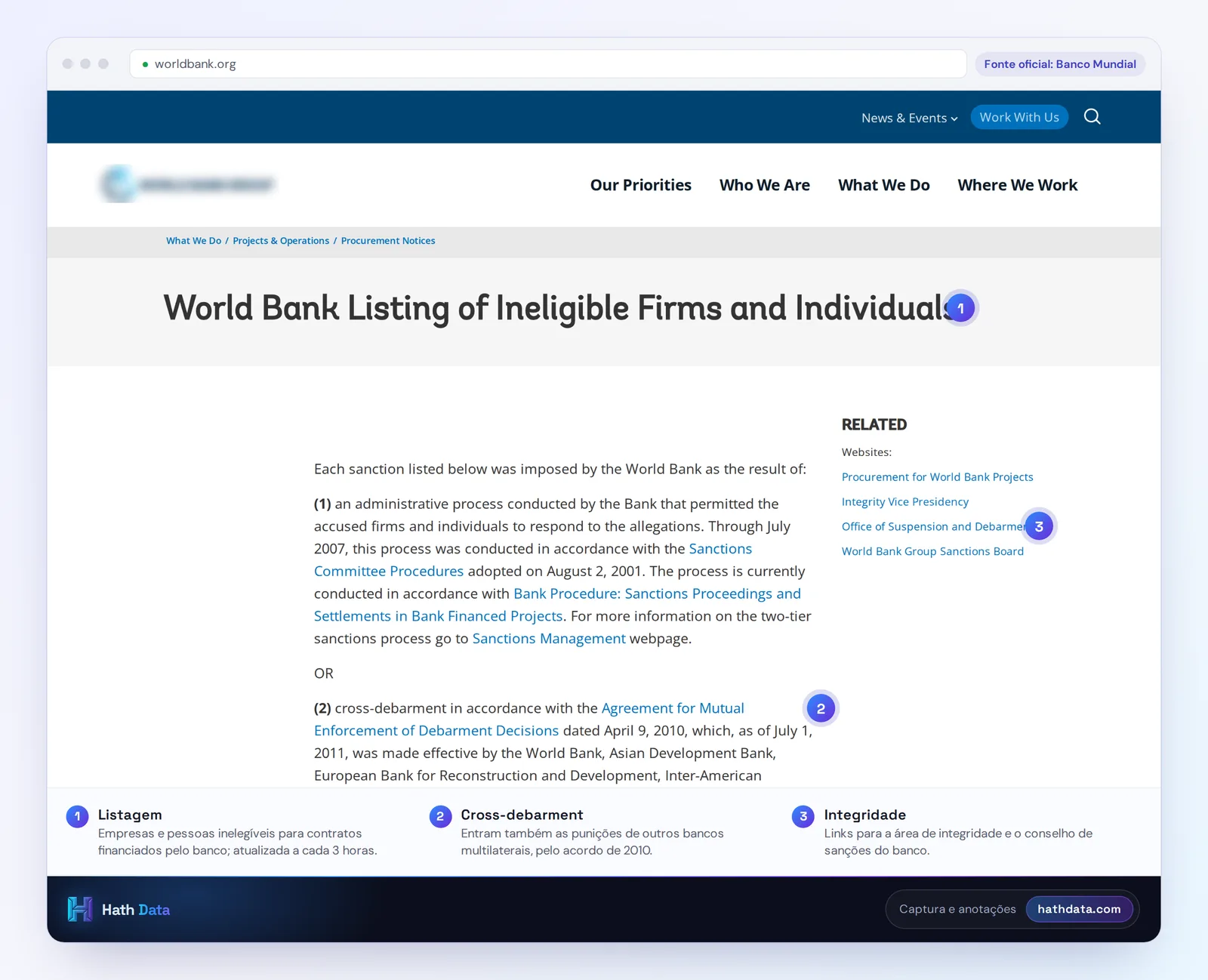Open the Procurement Notices breadcrumb
This screenshot has height=980, width=1208.
[x=388, y=241]
